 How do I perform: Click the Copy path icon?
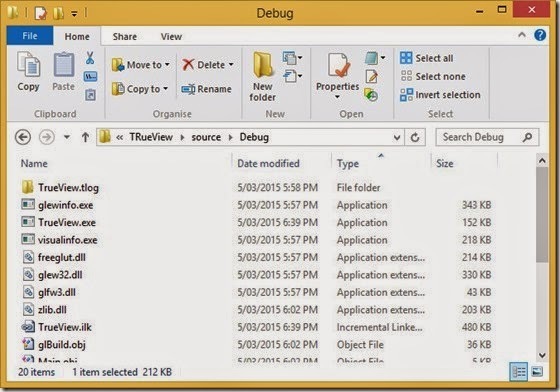click(x=90, y=76)
